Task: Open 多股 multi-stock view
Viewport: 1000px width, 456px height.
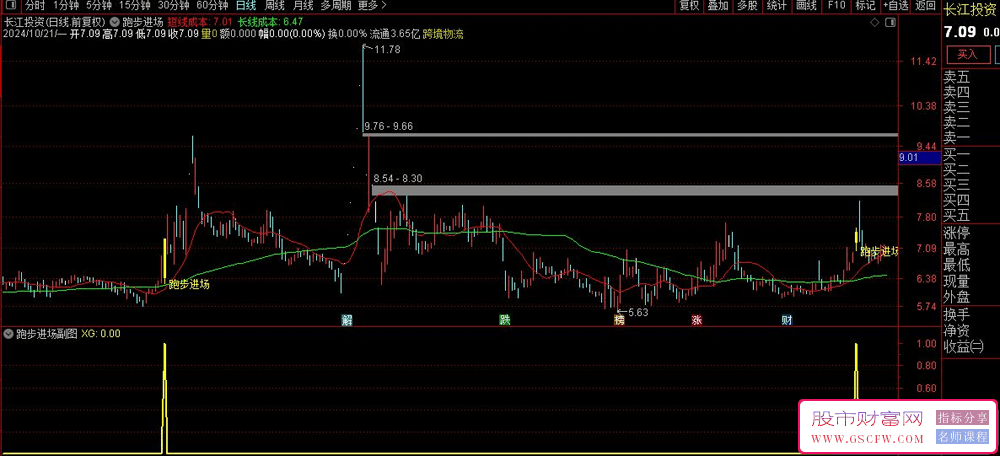Action: click(747, 6)
